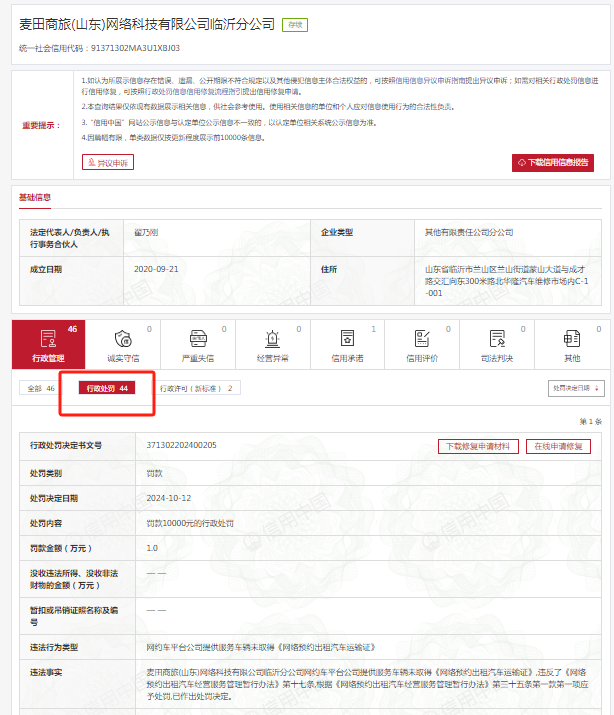
Task: Click company name 麦田商旅(山东)网络科技有限公司临沂分公司
Action: 147,24
